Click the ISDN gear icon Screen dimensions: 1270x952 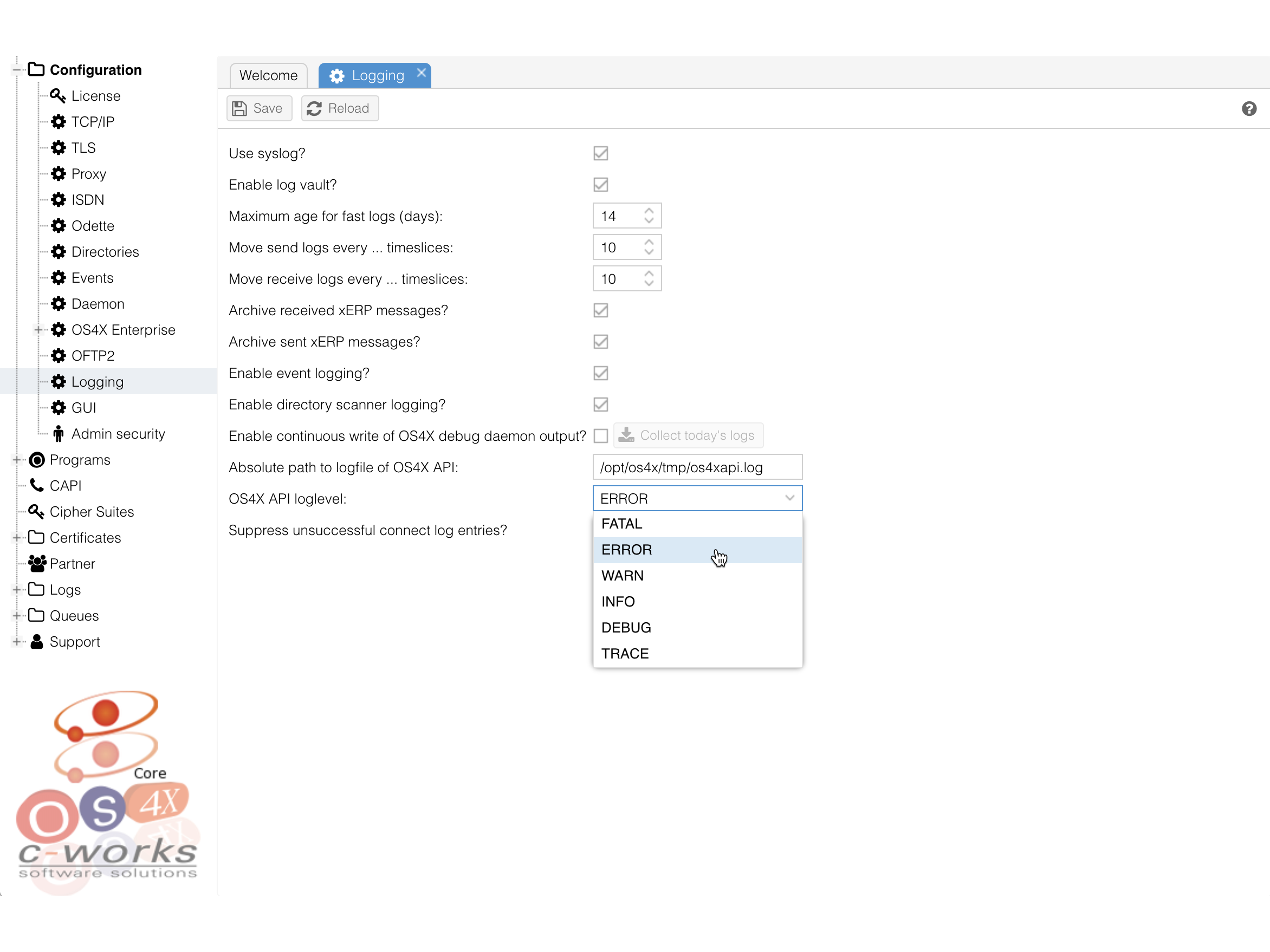click(x=58, y=200)
